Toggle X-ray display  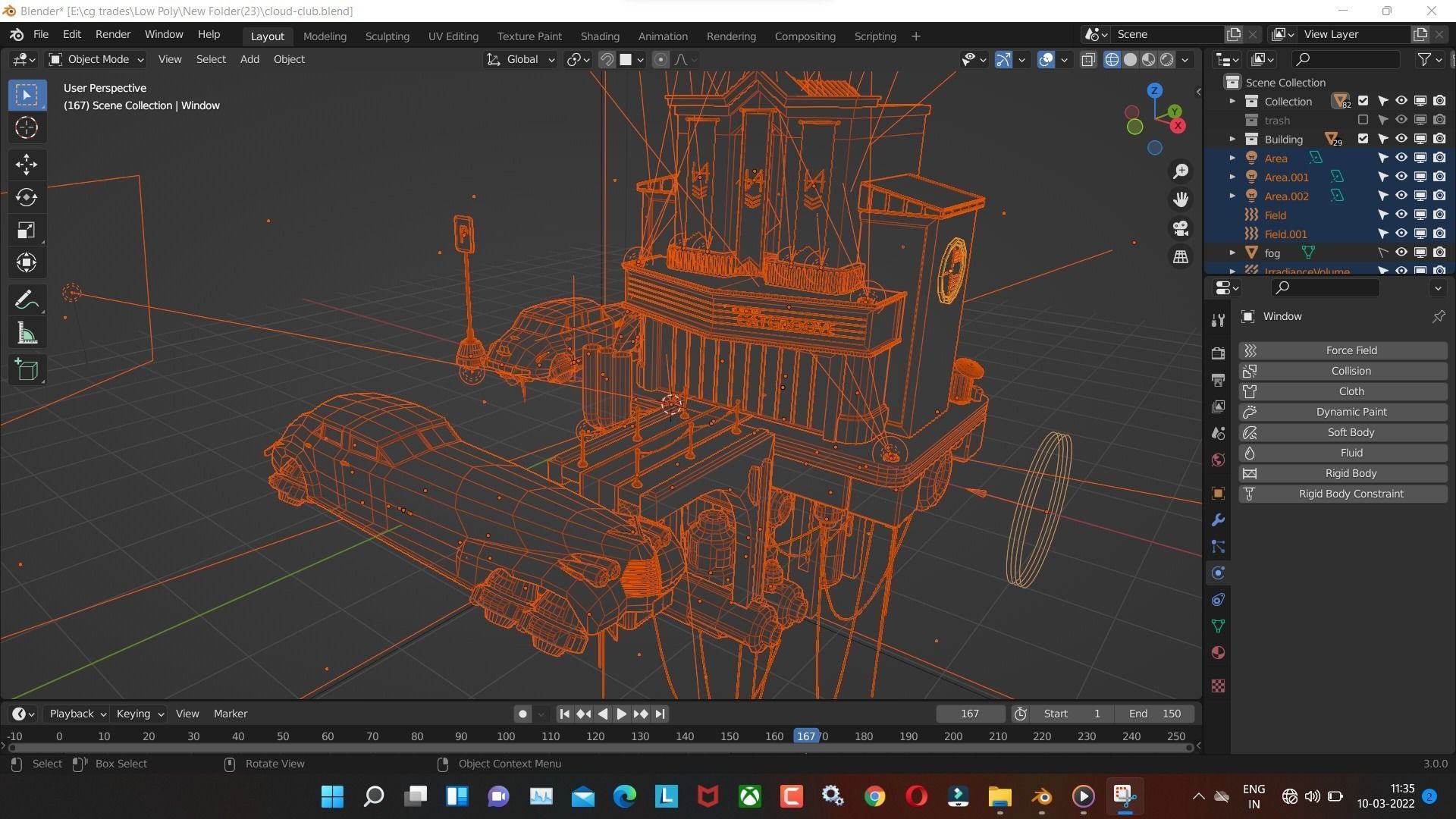point(1088,59)
